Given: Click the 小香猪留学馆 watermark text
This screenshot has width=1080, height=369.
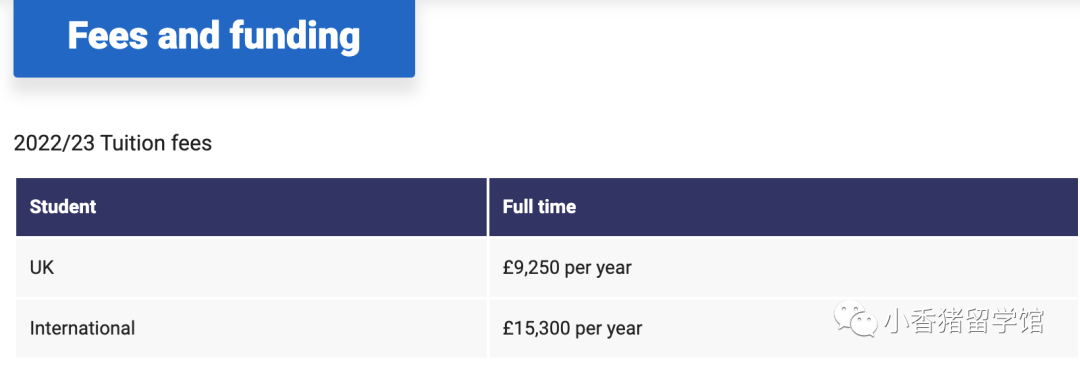Looking at the screenshot, I should (x=964, y=321).
